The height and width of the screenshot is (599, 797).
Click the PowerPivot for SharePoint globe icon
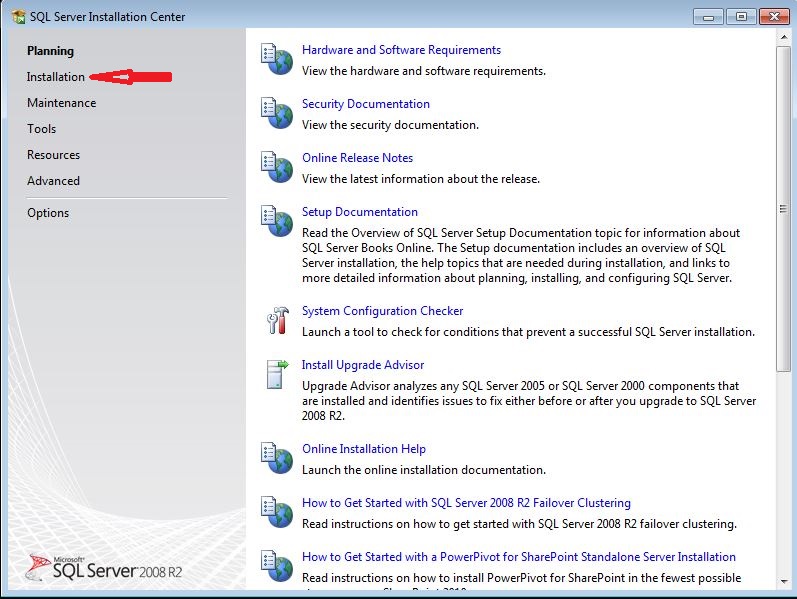(x=277, y=565)
